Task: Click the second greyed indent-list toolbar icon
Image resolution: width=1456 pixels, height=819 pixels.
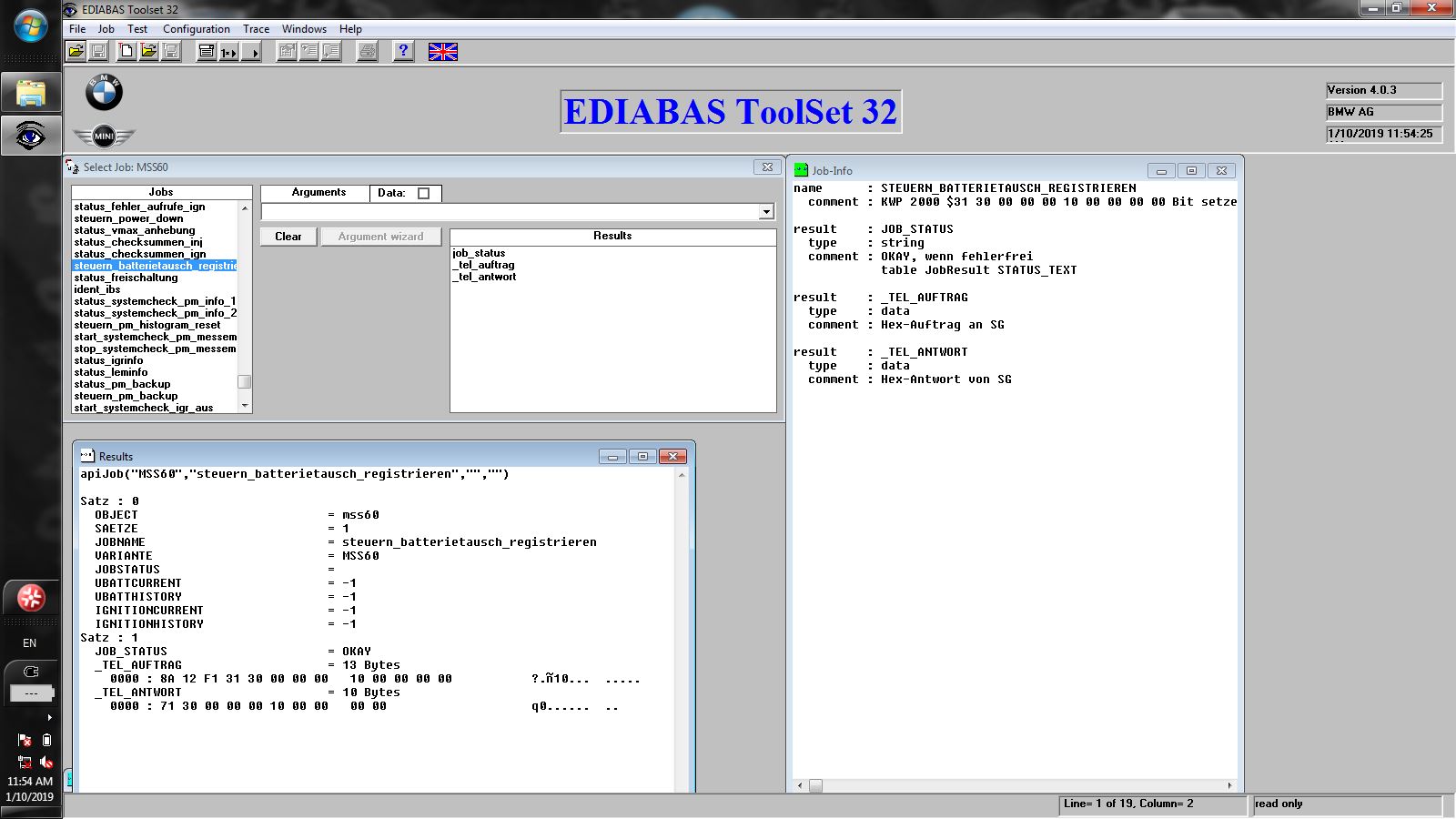Action: (x=308, y=52)
